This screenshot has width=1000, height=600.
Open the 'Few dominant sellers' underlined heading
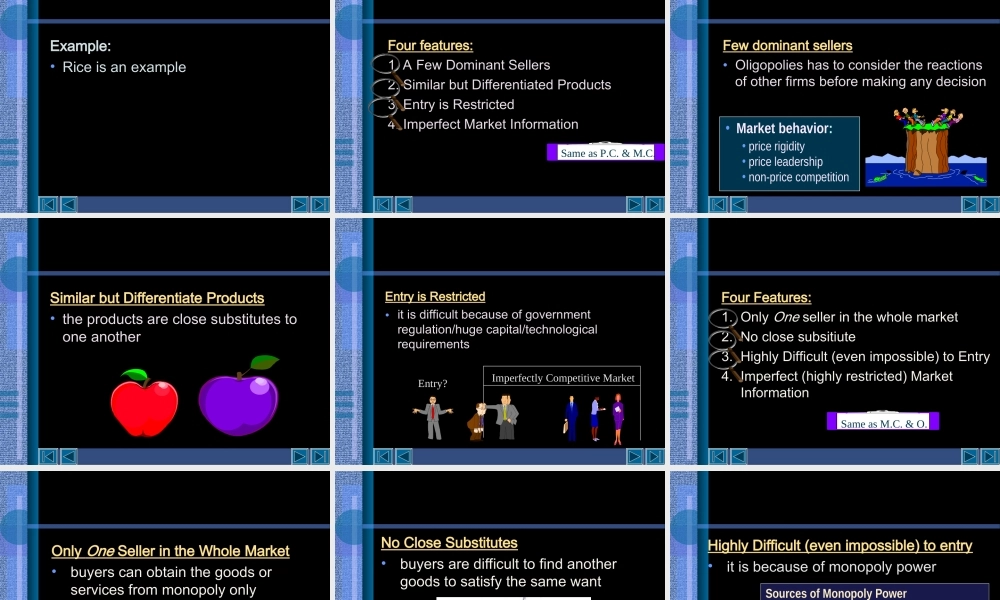787,46
